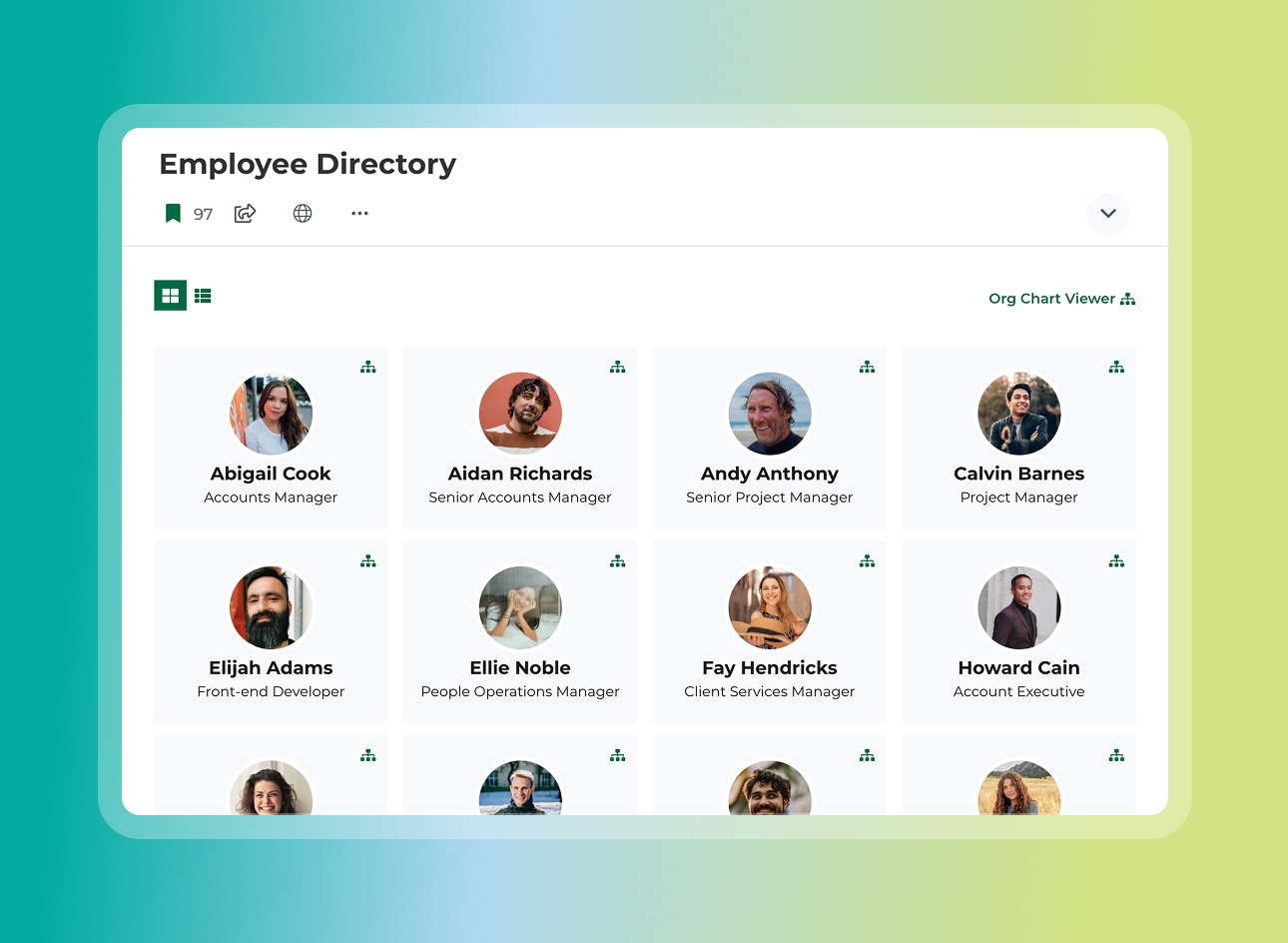
Task: Open Aidan Richards's profile card
Action: (519, 438)
